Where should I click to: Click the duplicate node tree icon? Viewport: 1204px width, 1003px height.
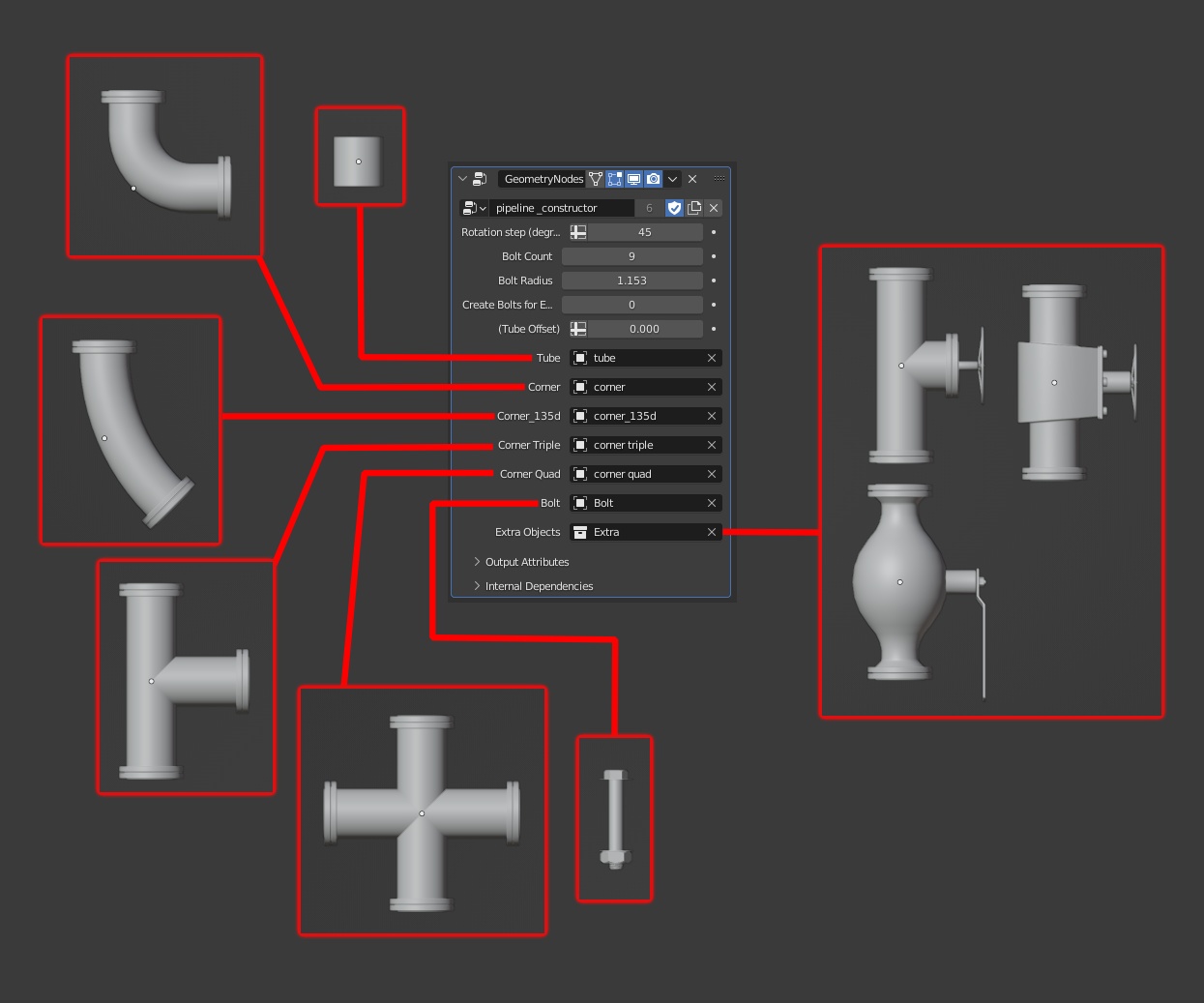(694, 208)
